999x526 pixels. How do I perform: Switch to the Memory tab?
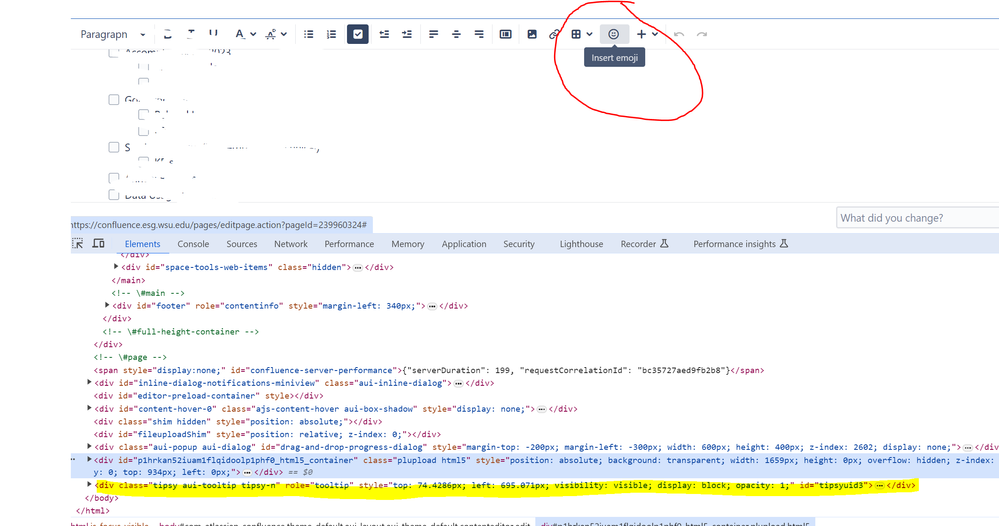(x=408, y=244)
